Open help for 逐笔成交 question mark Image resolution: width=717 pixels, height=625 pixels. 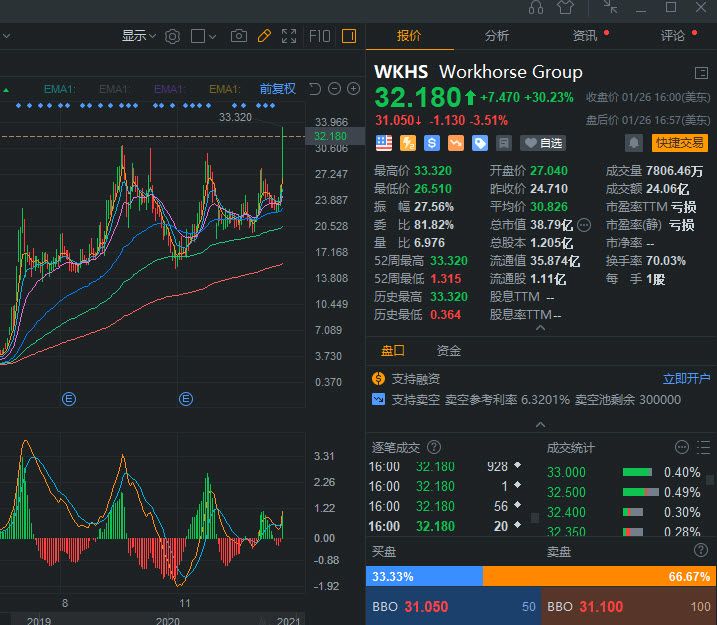pyautogui.click(x=433, y=447)
